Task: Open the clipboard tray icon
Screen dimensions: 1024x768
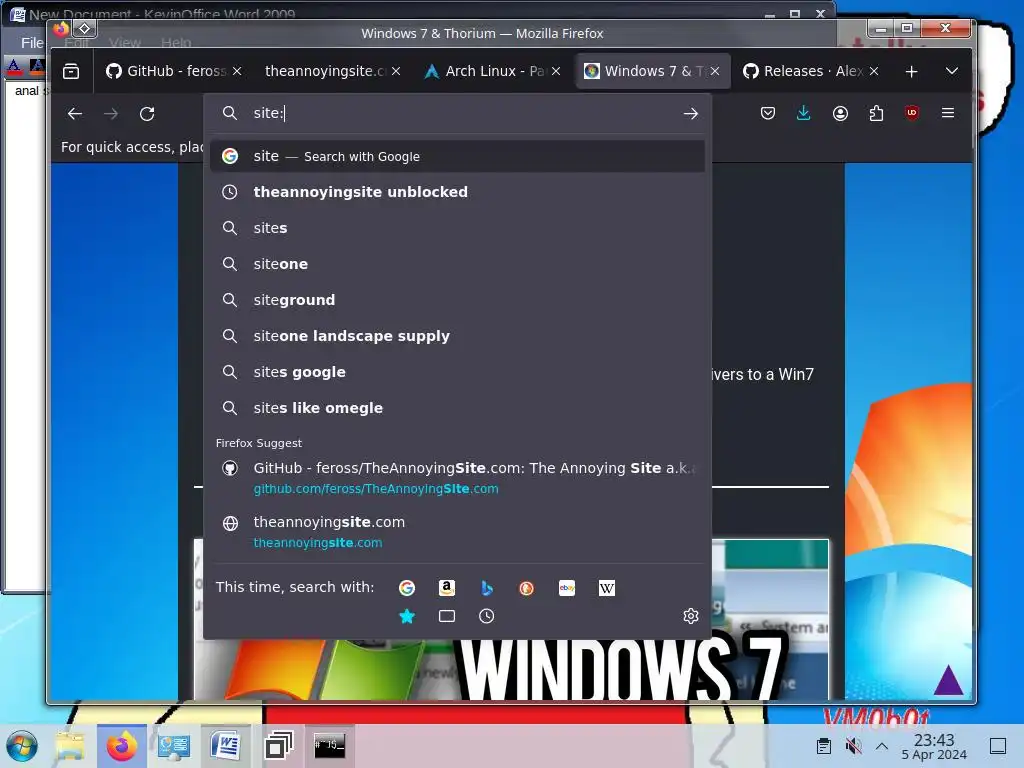Action: 824,746
